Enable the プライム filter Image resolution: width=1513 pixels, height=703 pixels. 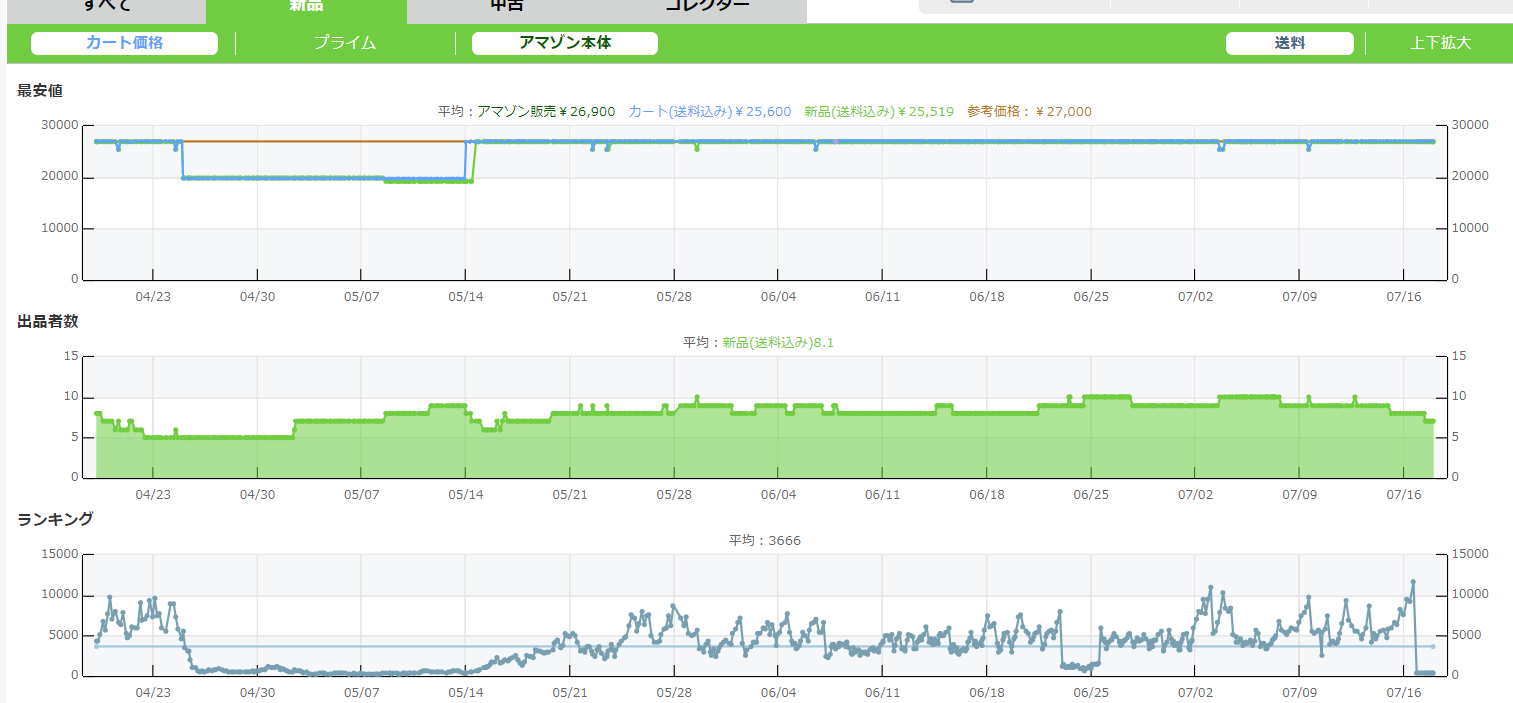tap(345, 43)
